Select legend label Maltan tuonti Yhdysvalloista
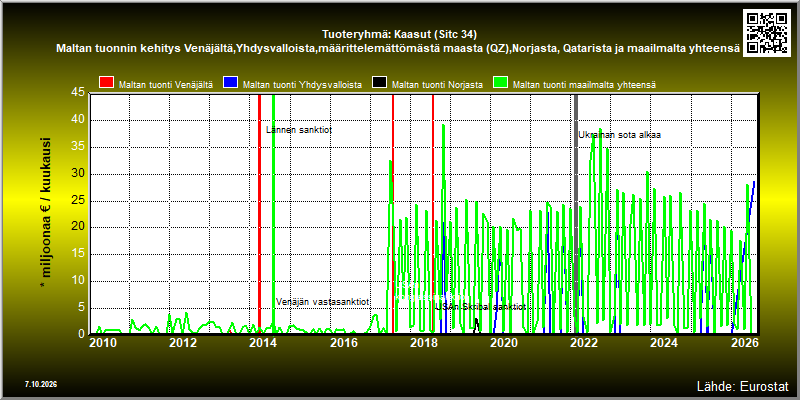The height and width of the screenshot is (400, 800). (x=303, y=85)
